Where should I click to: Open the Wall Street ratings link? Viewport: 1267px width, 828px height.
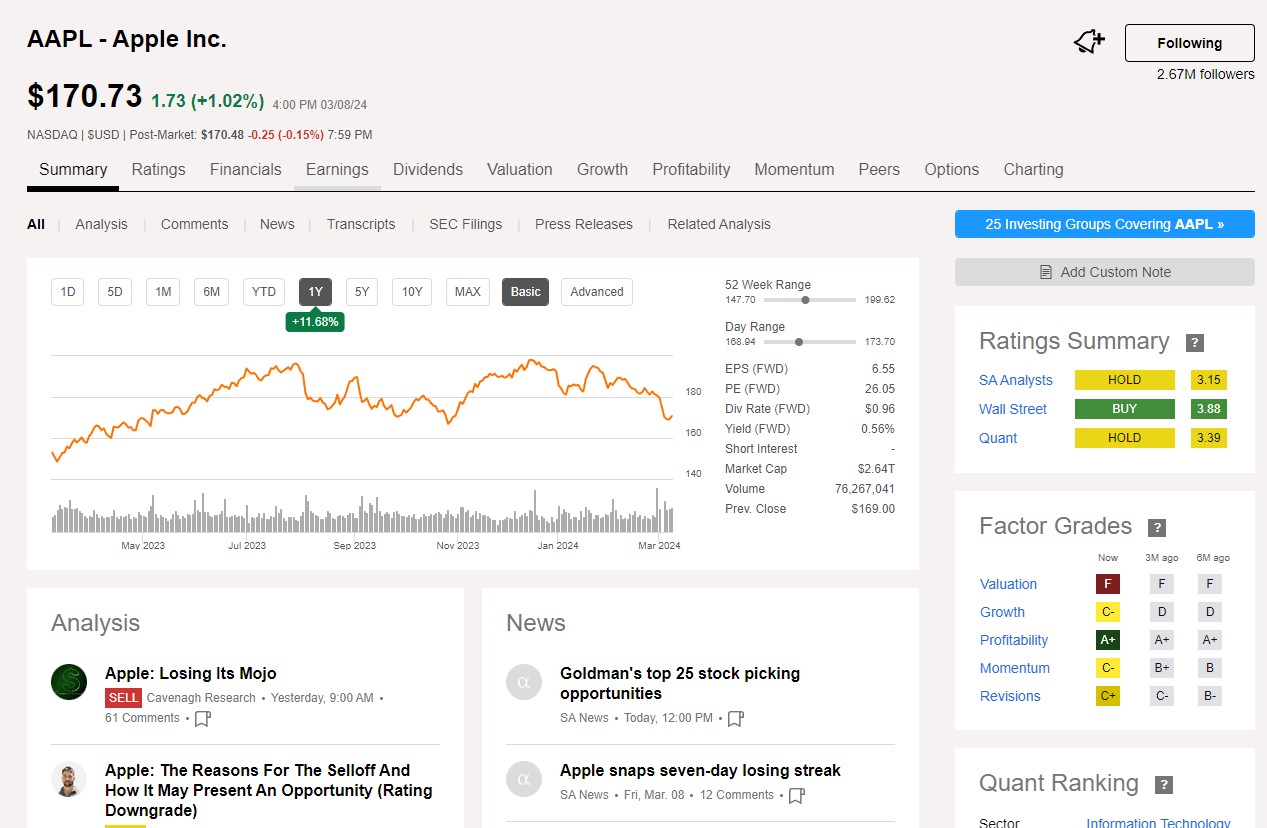tap(1013, 409)
